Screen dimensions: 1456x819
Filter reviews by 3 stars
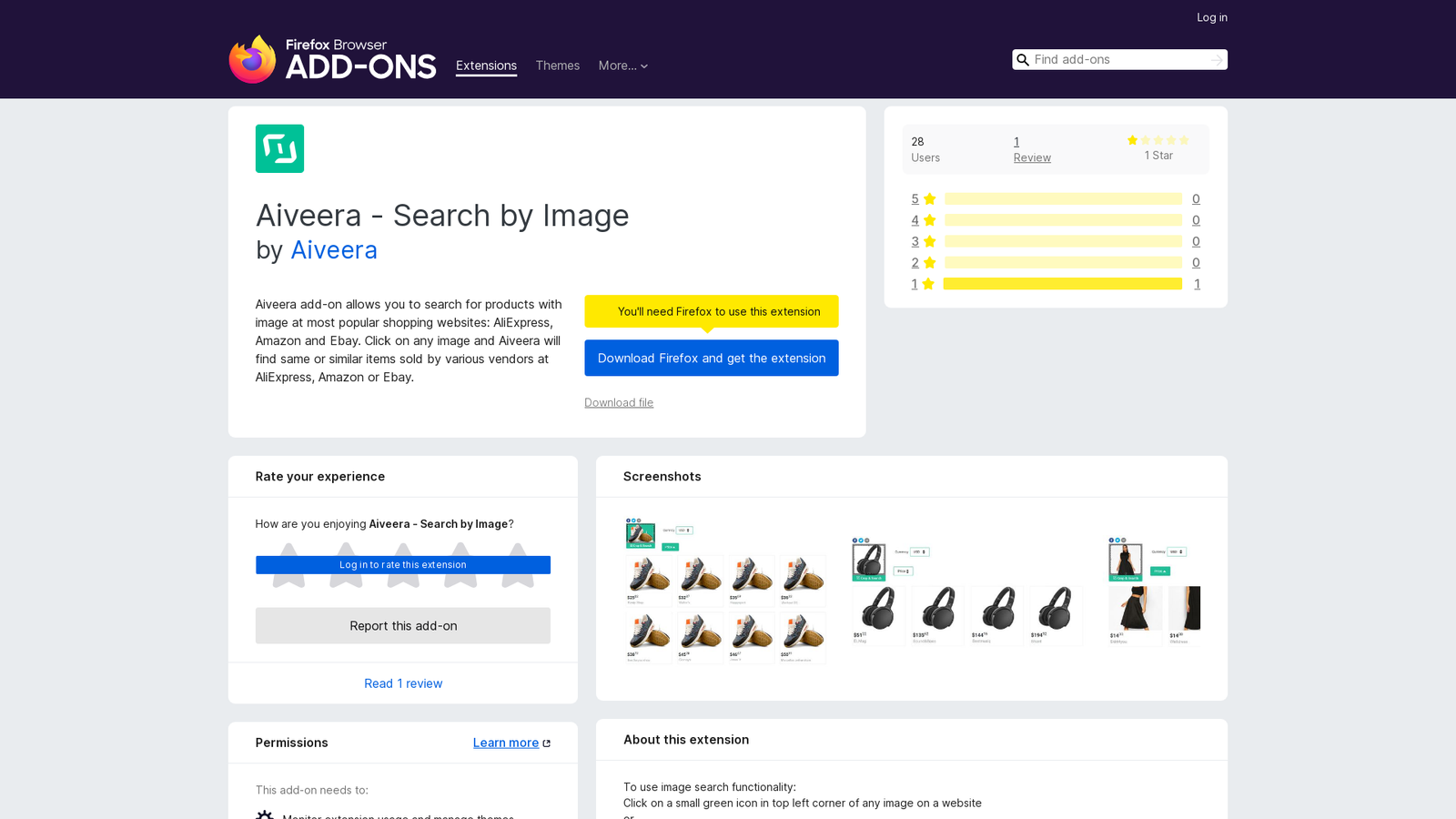(924, 241)
